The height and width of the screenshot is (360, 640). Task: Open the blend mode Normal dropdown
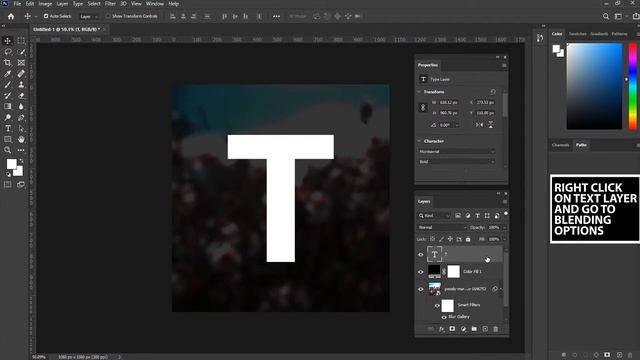[442, 227]
